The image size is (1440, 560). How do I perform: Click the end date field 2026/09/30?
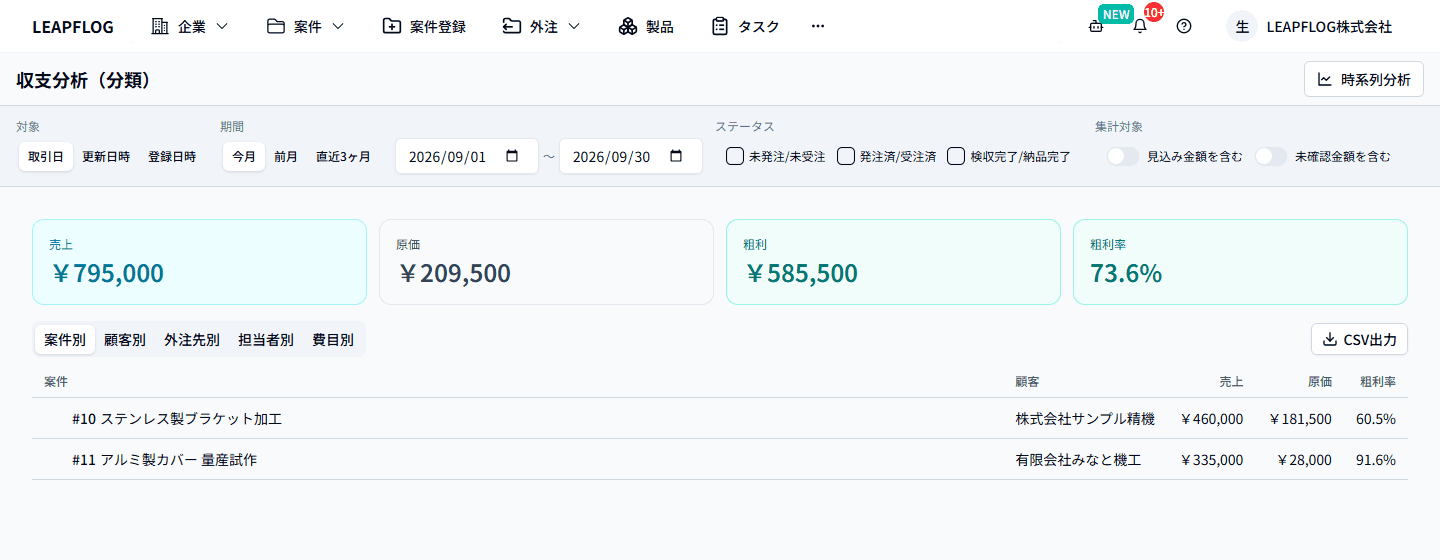(631, 156)
